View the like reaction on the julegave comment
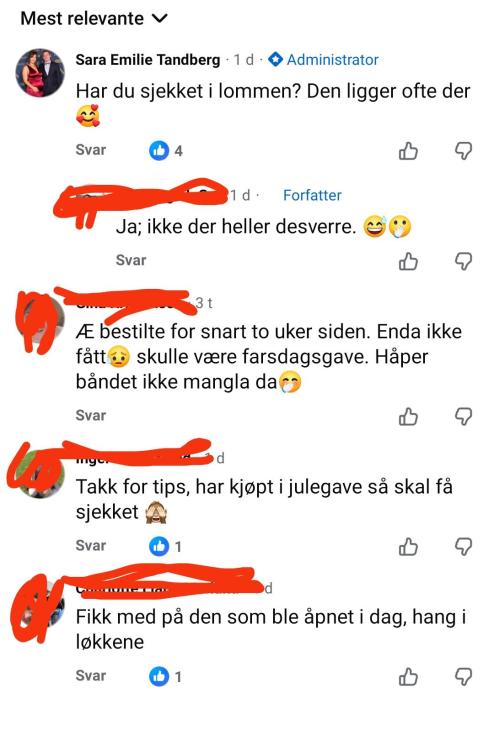 point(165,546)
